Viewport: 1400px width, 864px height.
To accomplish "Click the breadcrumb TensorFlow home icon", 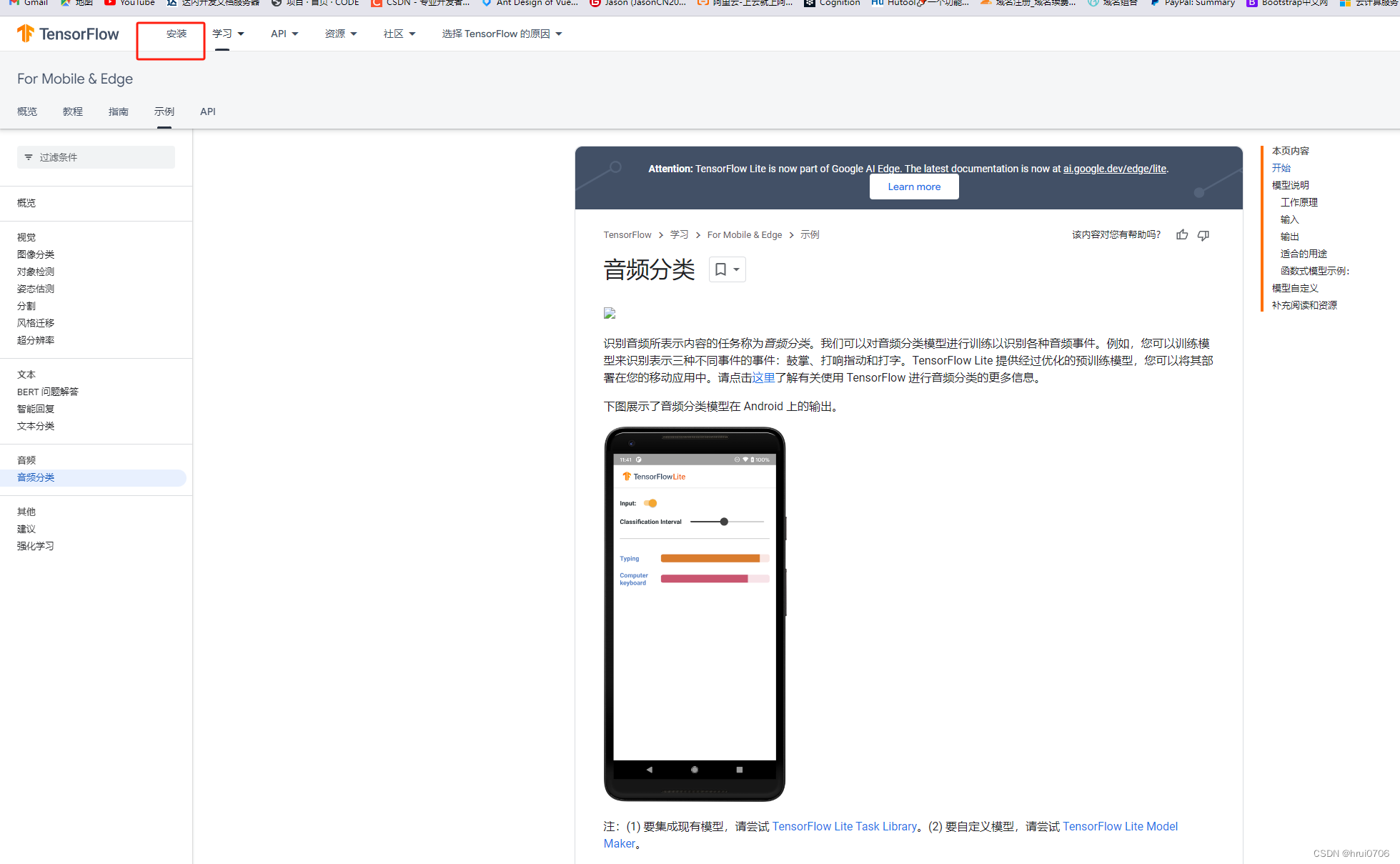I will (x=627, y=234).
